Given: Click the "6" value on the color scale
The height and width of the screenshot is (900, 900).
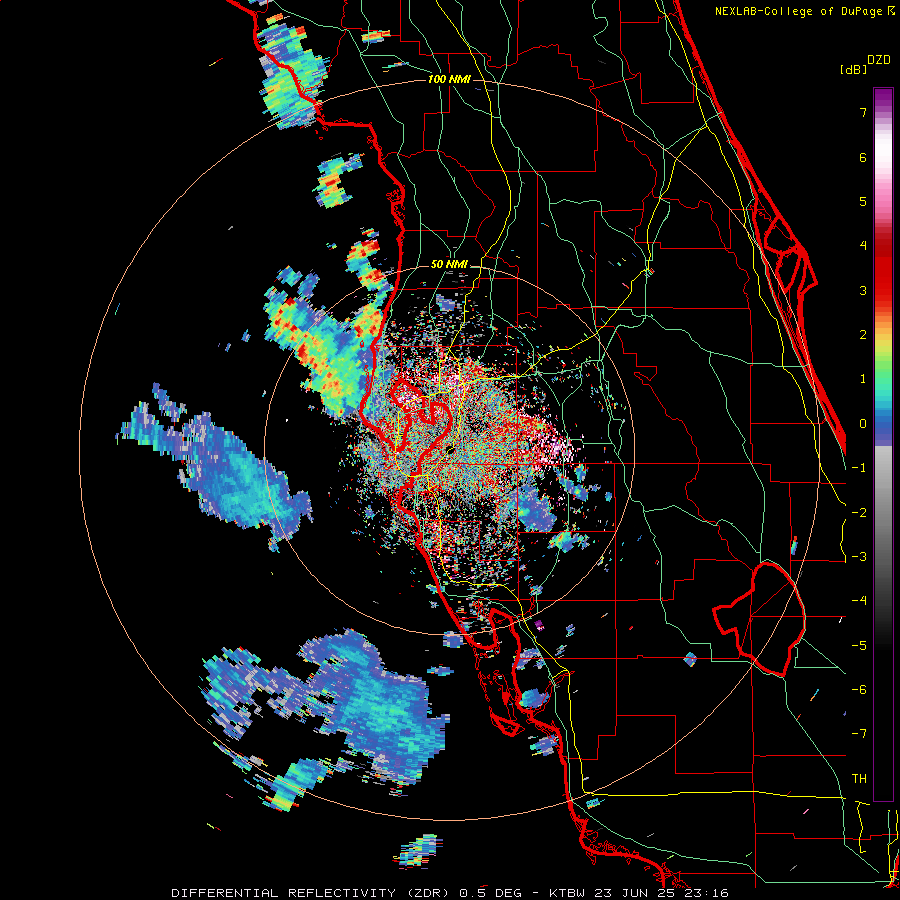Looking at the screenshot, I should click(863, 157).
